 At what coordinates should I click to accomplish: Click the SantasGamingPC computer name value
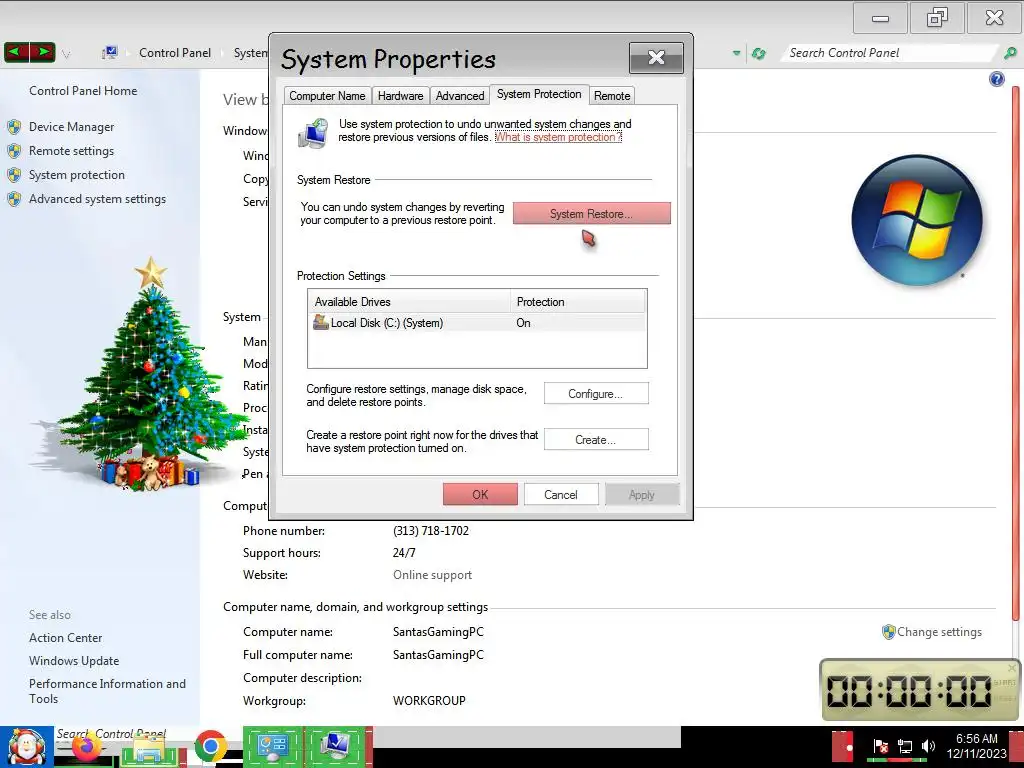(438, 632)
